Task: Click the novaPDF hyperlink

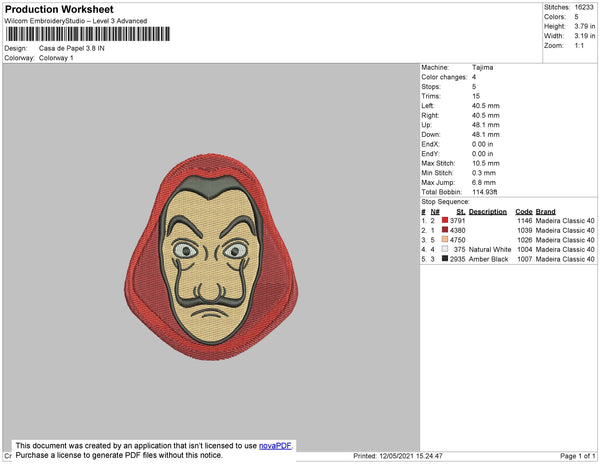Action: point(278,446)
